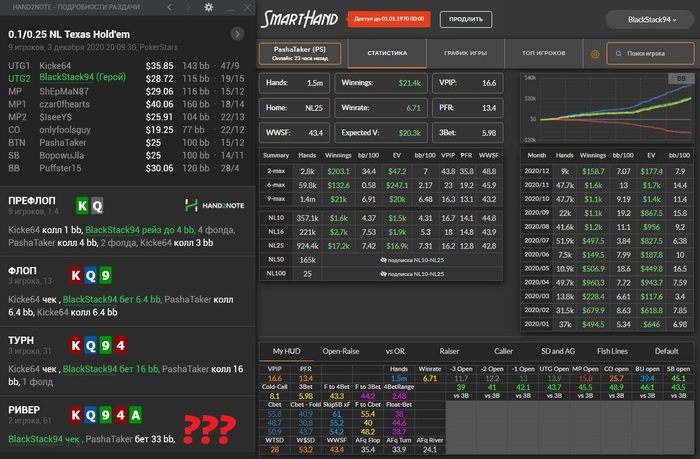Go to next hand arrow in title bar
The height and width of the screenshot is (459, 700).
[188, 7]
